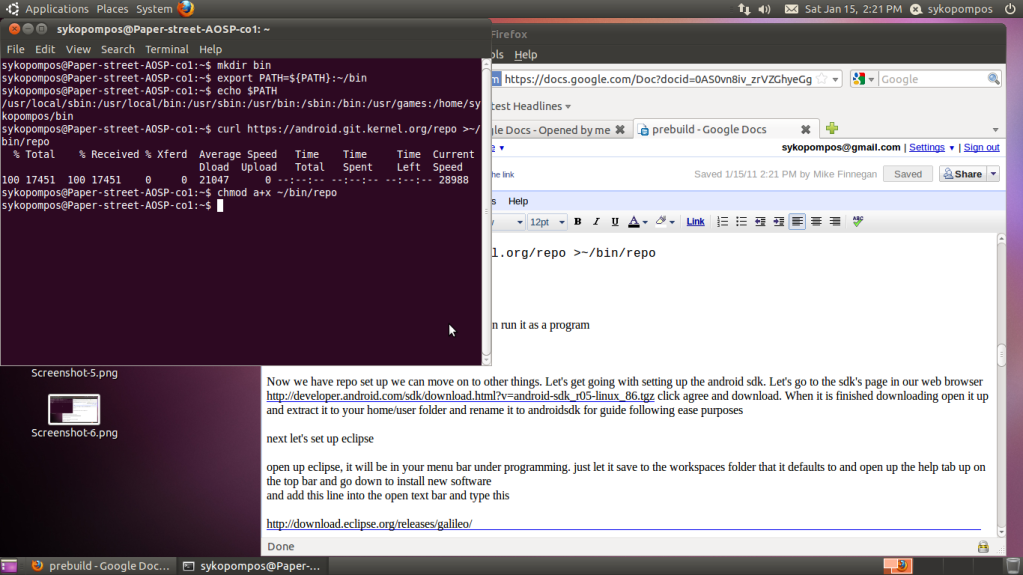Insert a numbered list
The width and height of the screenshot is (1023, 575).
coord(722,222)
